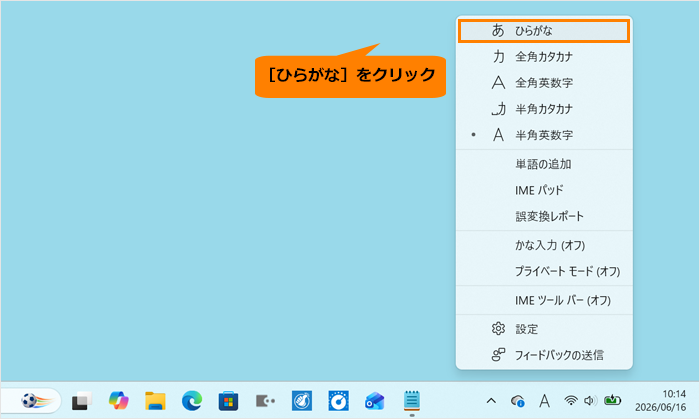The height and width of the screenshot is (419, 700).
Task: Open 単語の追加 from IME menu
Action: (544, 164)
